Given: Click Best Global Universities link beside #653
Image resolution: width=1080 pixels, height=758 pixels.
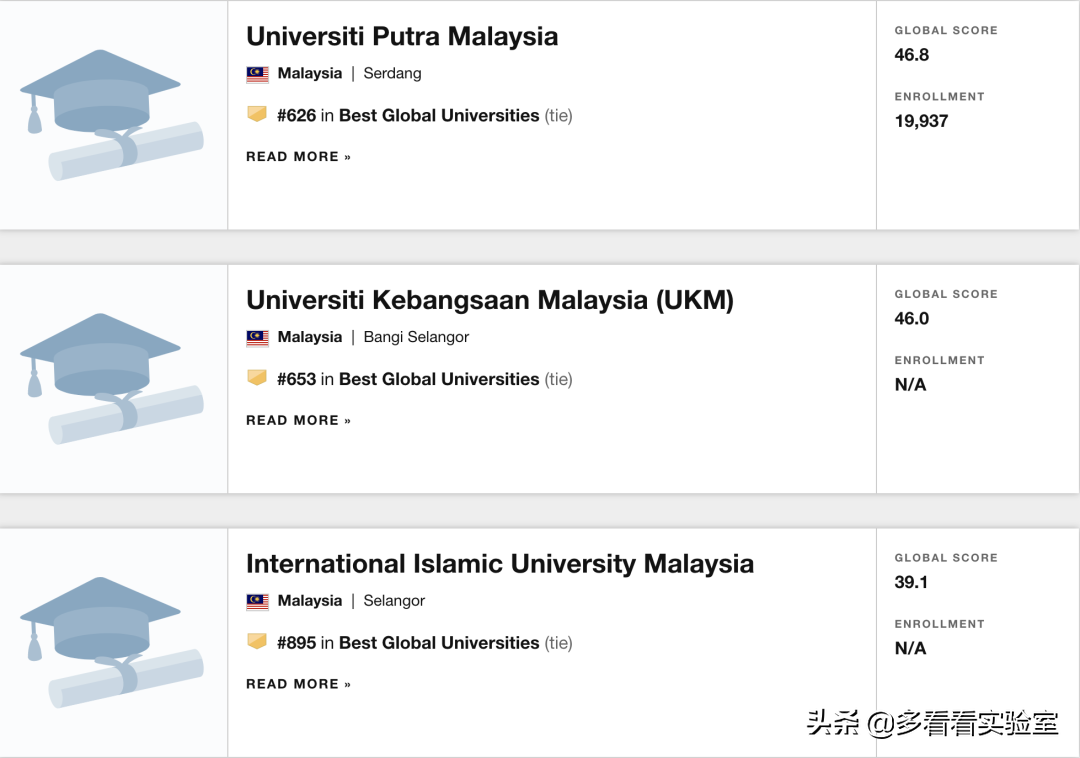Looking at the screenshot, I should (x=439, y=380).
